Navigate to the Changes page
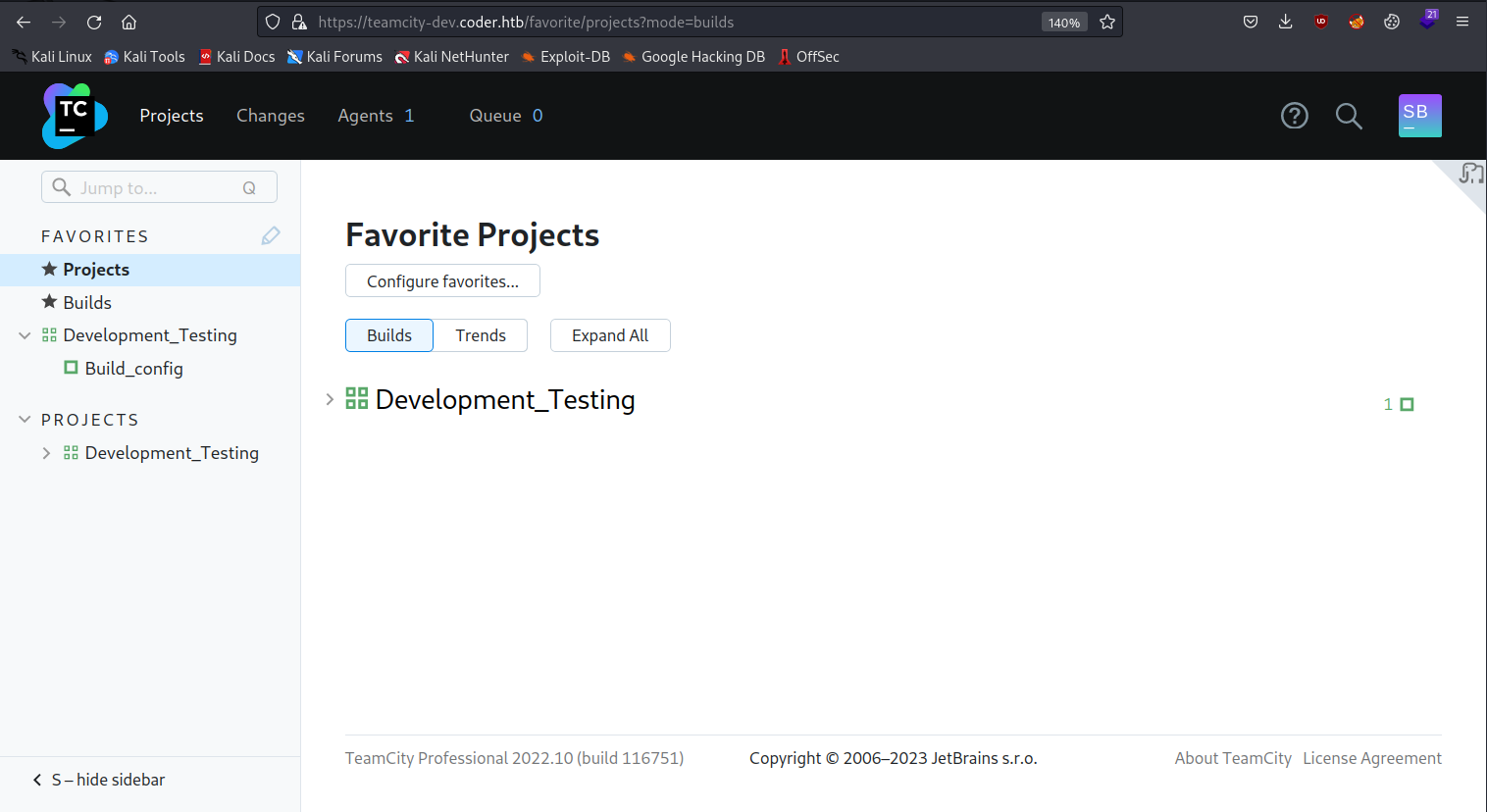Image resolution: width=1487 pixels, height=812 pixels. 270,115
